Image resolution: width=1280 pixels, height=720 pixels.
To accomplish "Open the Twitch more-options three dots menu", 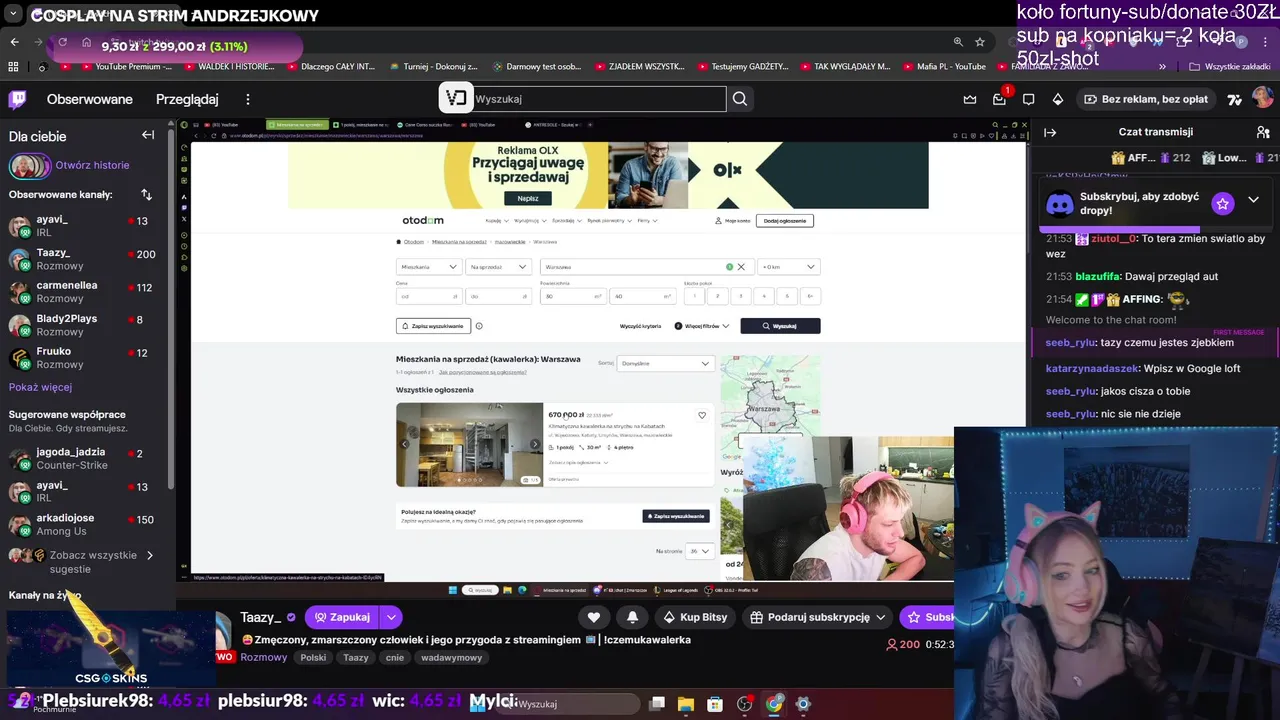I will pos(248,99).
